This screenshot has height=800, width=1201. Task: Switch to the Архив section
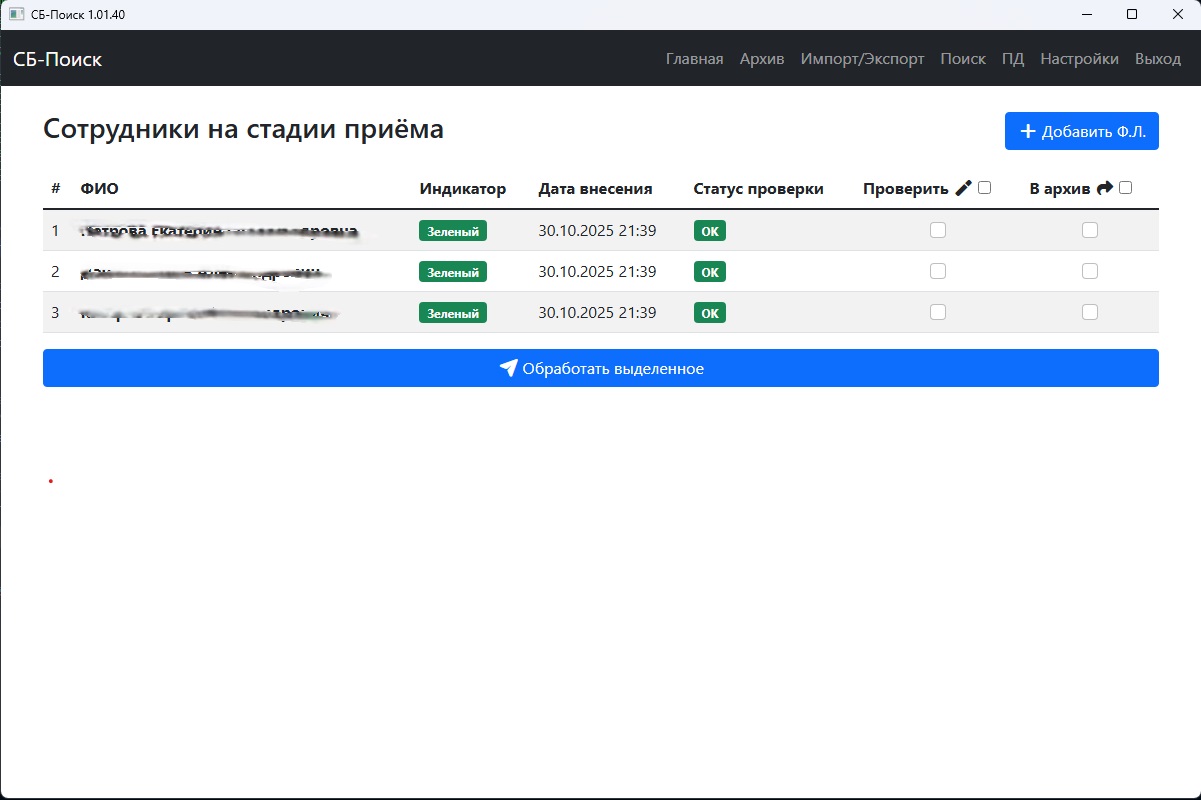click(762, 59)
